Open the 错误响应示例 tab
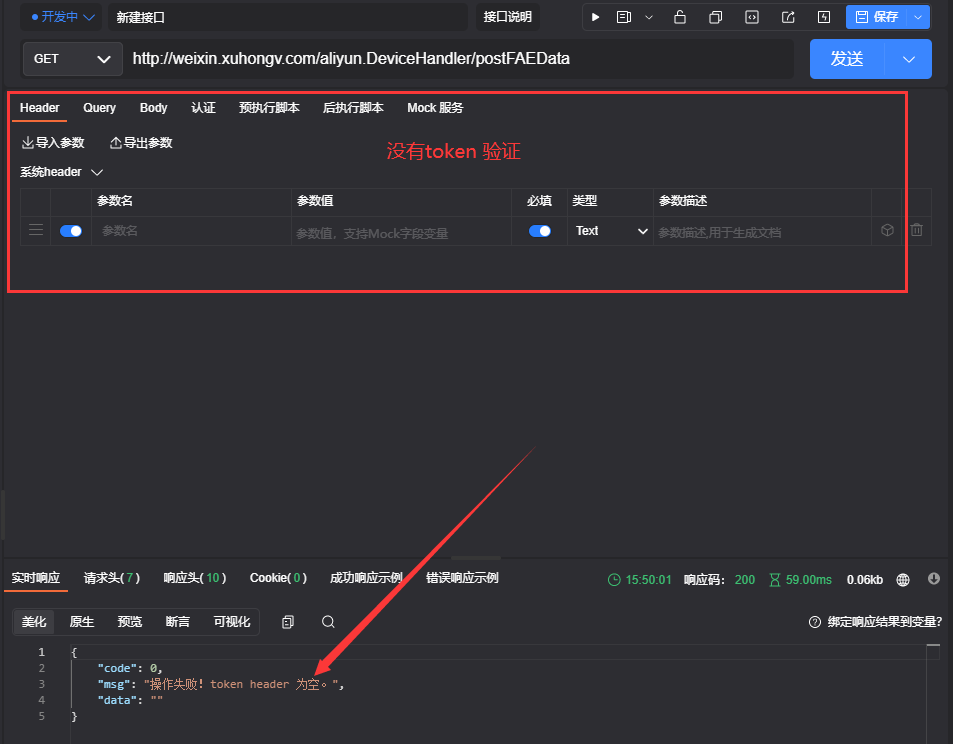This screenshot has width=953, height=744. tap(461, 577)
